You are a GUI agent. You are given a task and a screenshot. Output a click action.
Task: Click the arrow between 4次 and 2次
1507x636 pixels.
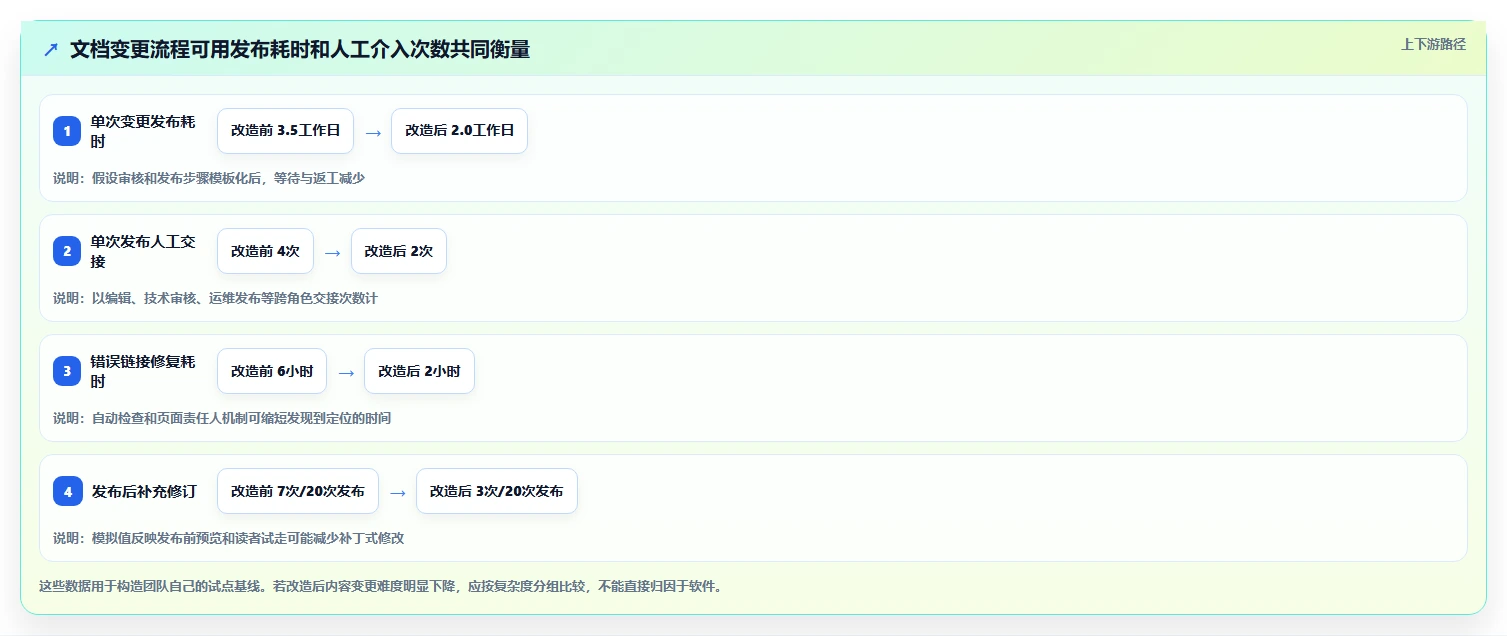[333, 252]
